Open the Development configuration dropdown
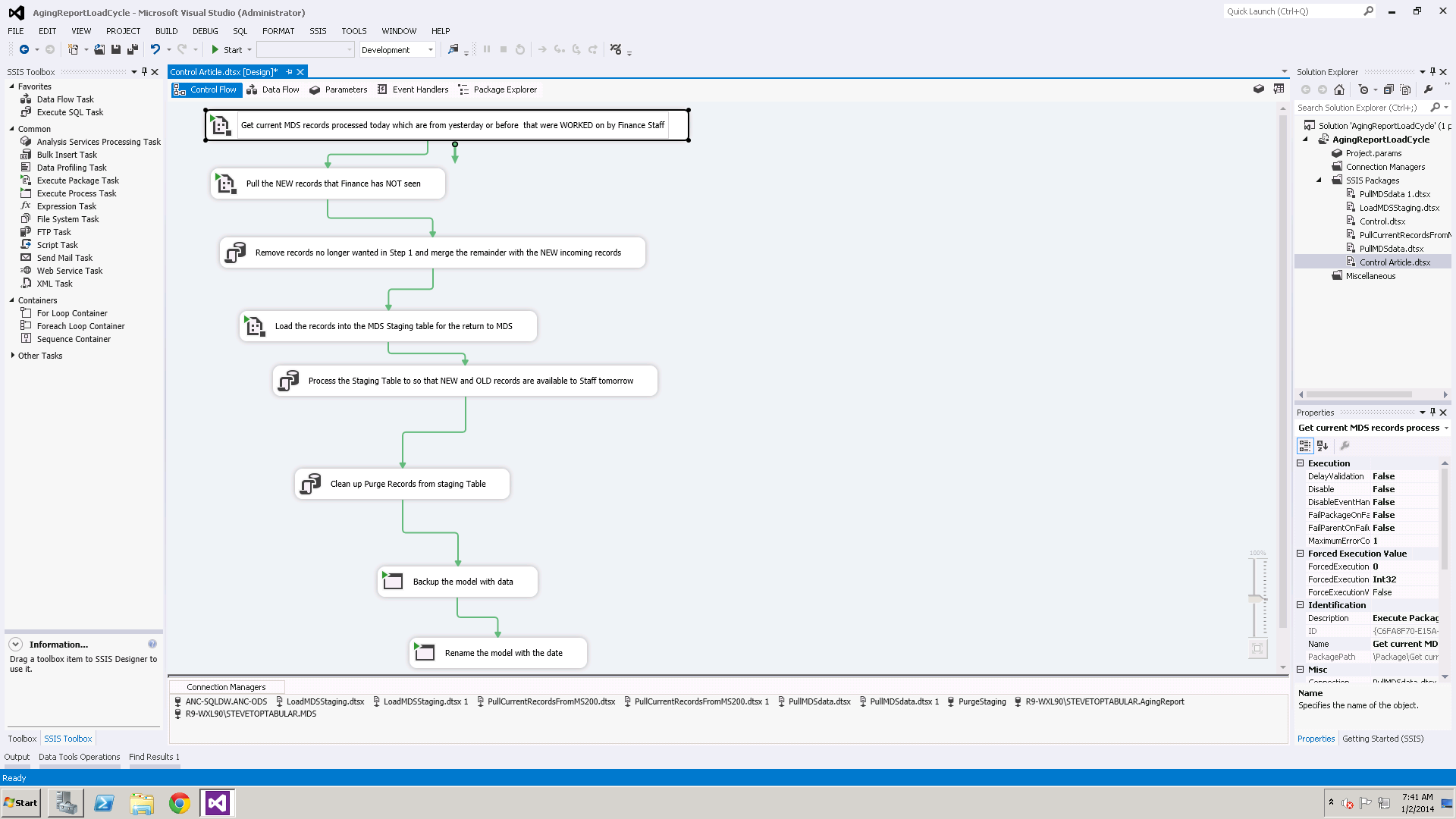Image resolution: width=1456 pixels, height=819 pixels. (430, 50)
